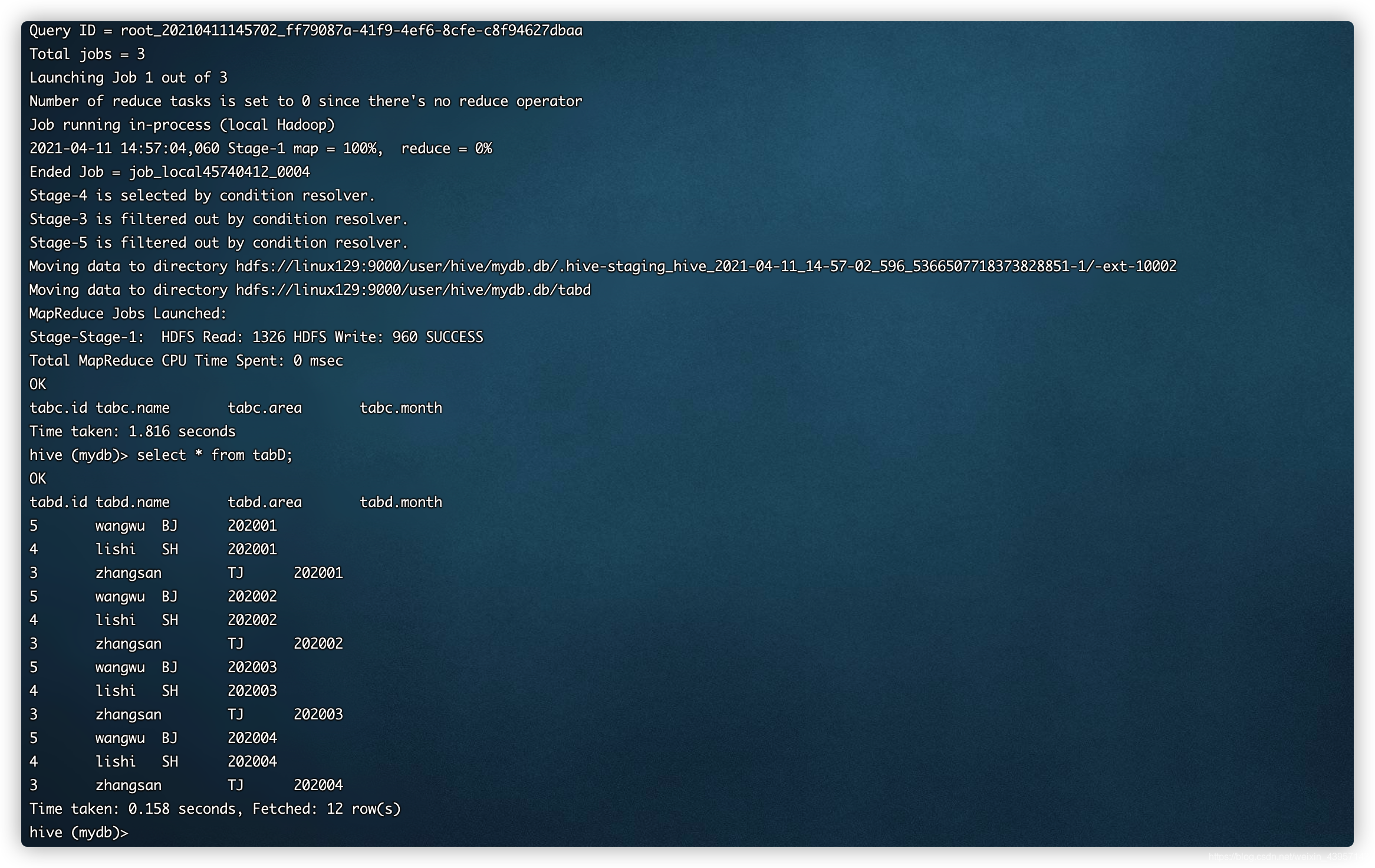This screenshot has width=1375, height=868.
Task: Click the 'tabd.id' column header
Action: (58, 502)
